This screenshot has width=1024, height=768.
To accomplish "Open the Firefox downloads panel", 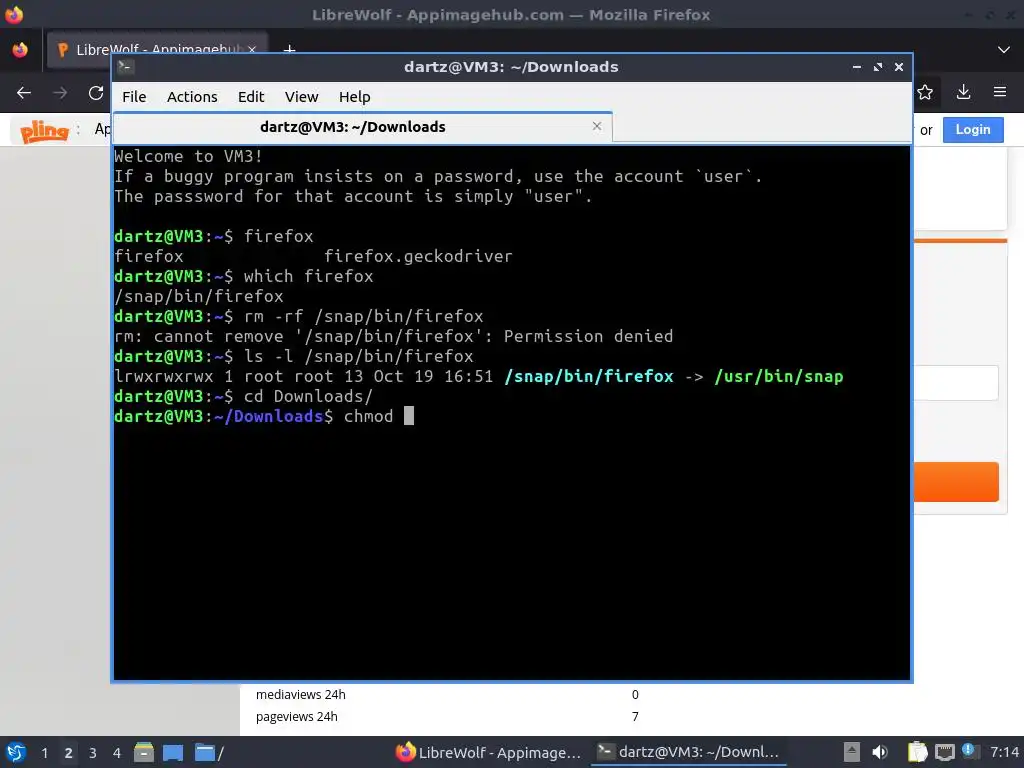I will click(x=963, y=92).
